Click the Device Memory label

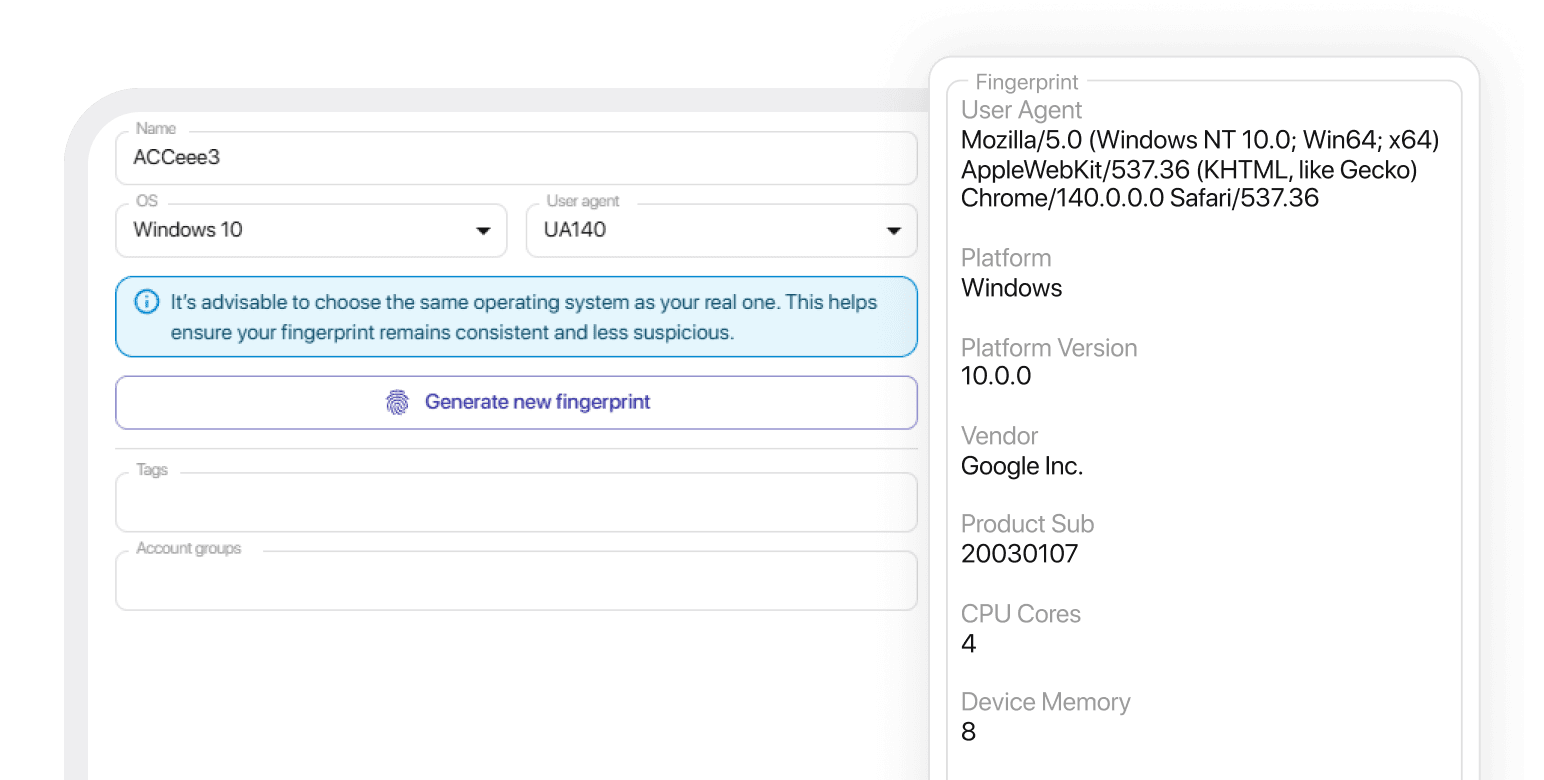point(1045,702)
